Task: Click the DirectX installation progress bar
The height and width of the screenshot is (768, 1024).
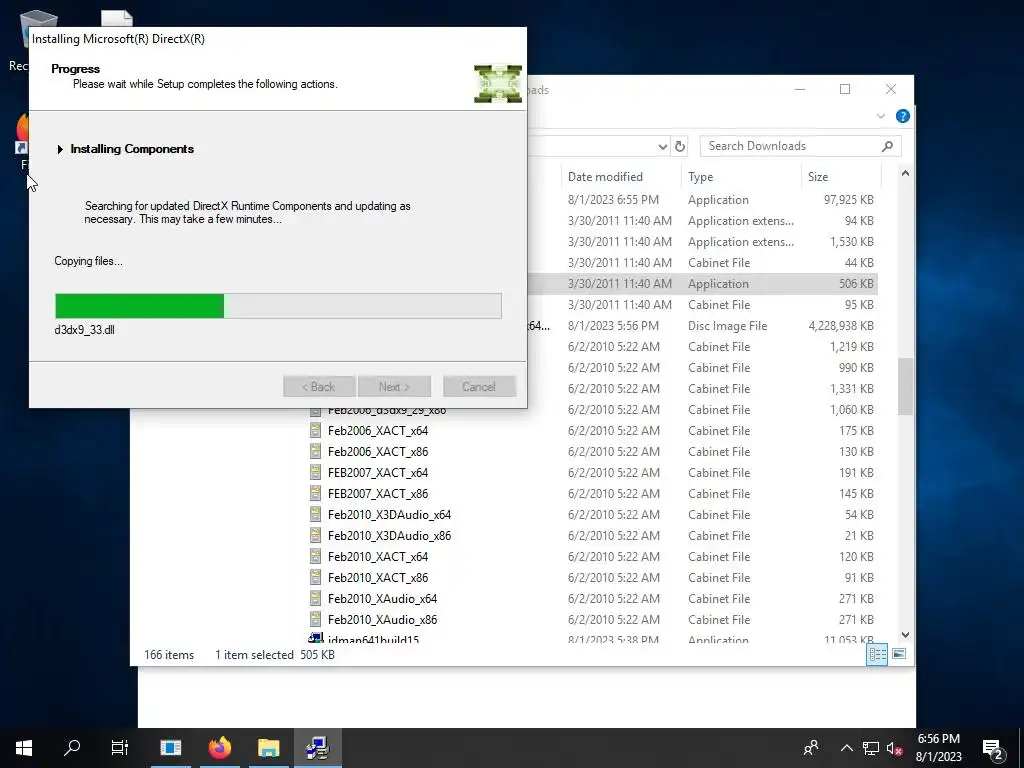Action: click(x=278, y=306)
